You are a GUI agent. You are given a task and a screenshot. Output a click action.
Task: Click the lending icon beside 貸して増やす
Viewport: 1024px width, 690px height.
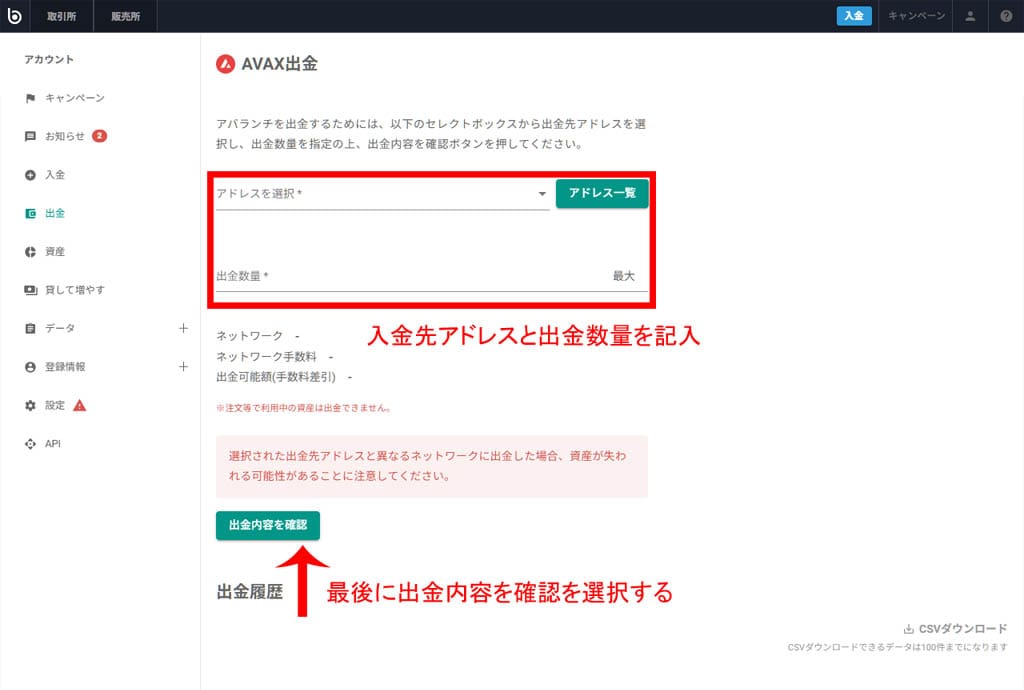click(31, 290)
